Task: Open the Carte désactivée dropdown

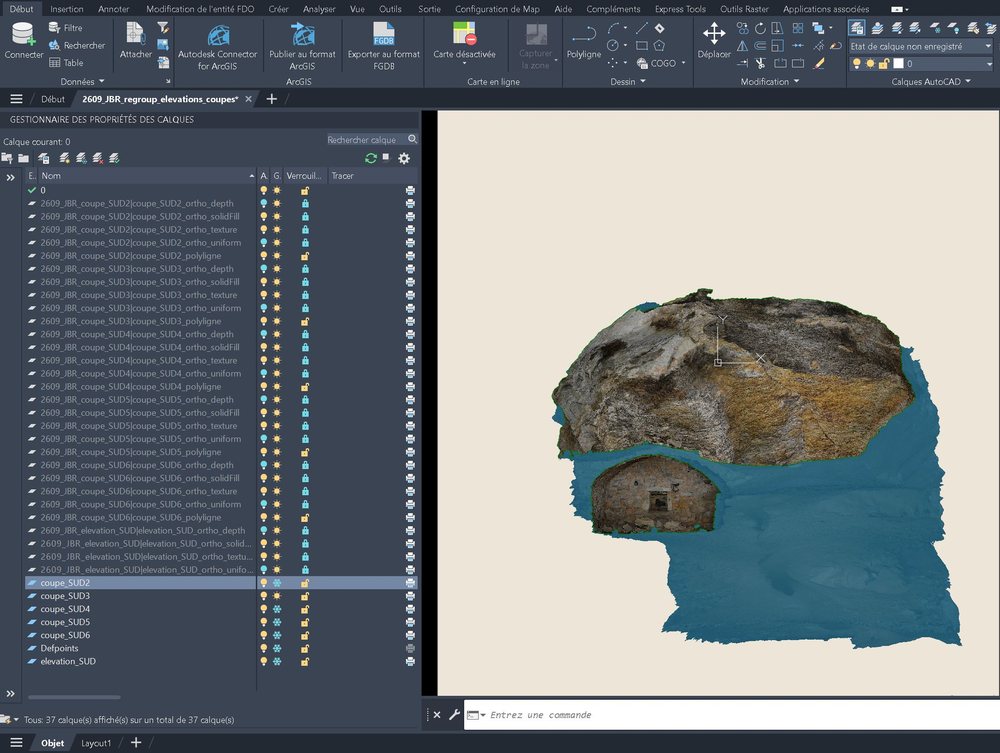Action: (464, 64)
